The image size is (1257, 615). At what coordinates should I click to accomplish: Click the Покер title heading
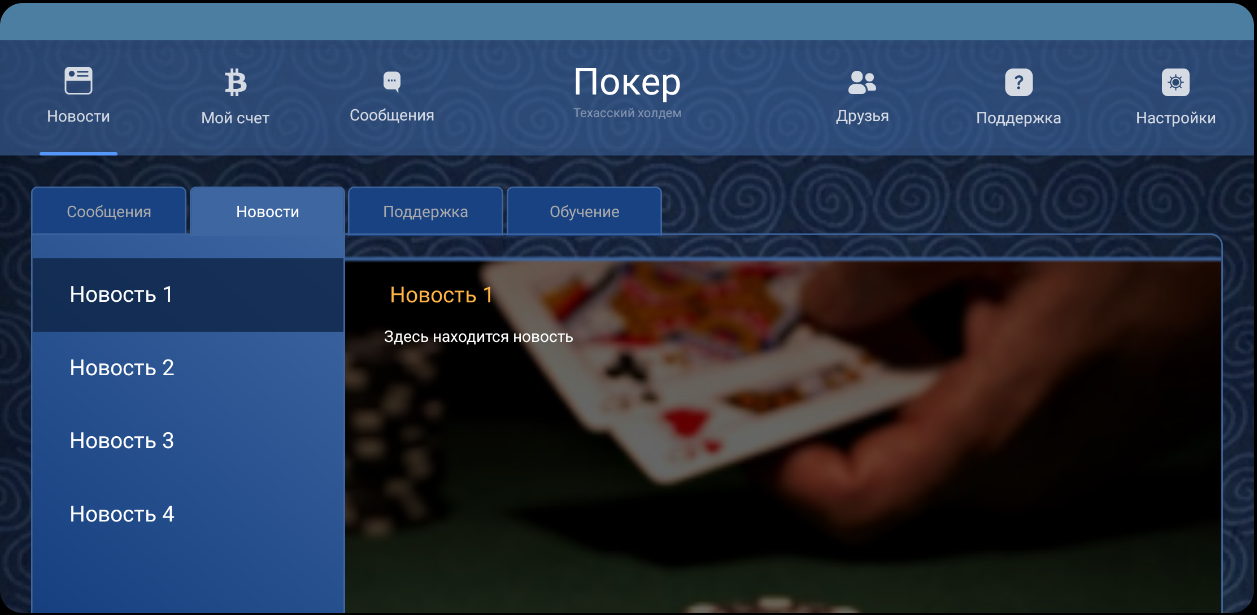627,83
